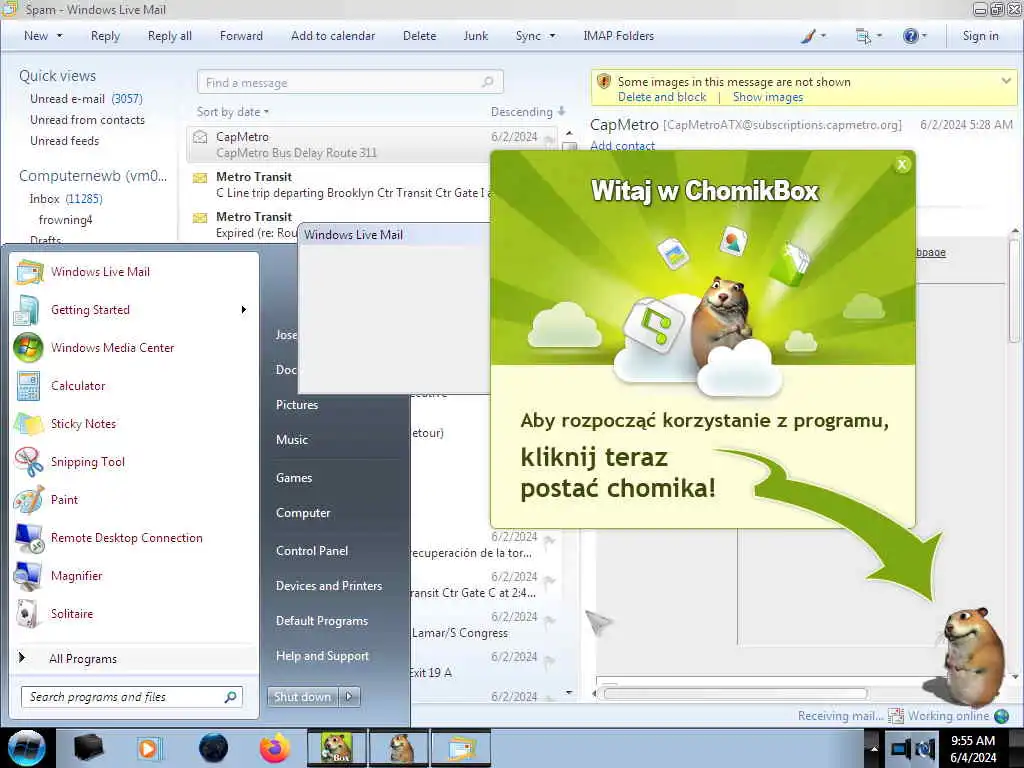Click the dark globe taskbar icon
This screenshot has width=1024, height=768.
[x=213, y=748]
